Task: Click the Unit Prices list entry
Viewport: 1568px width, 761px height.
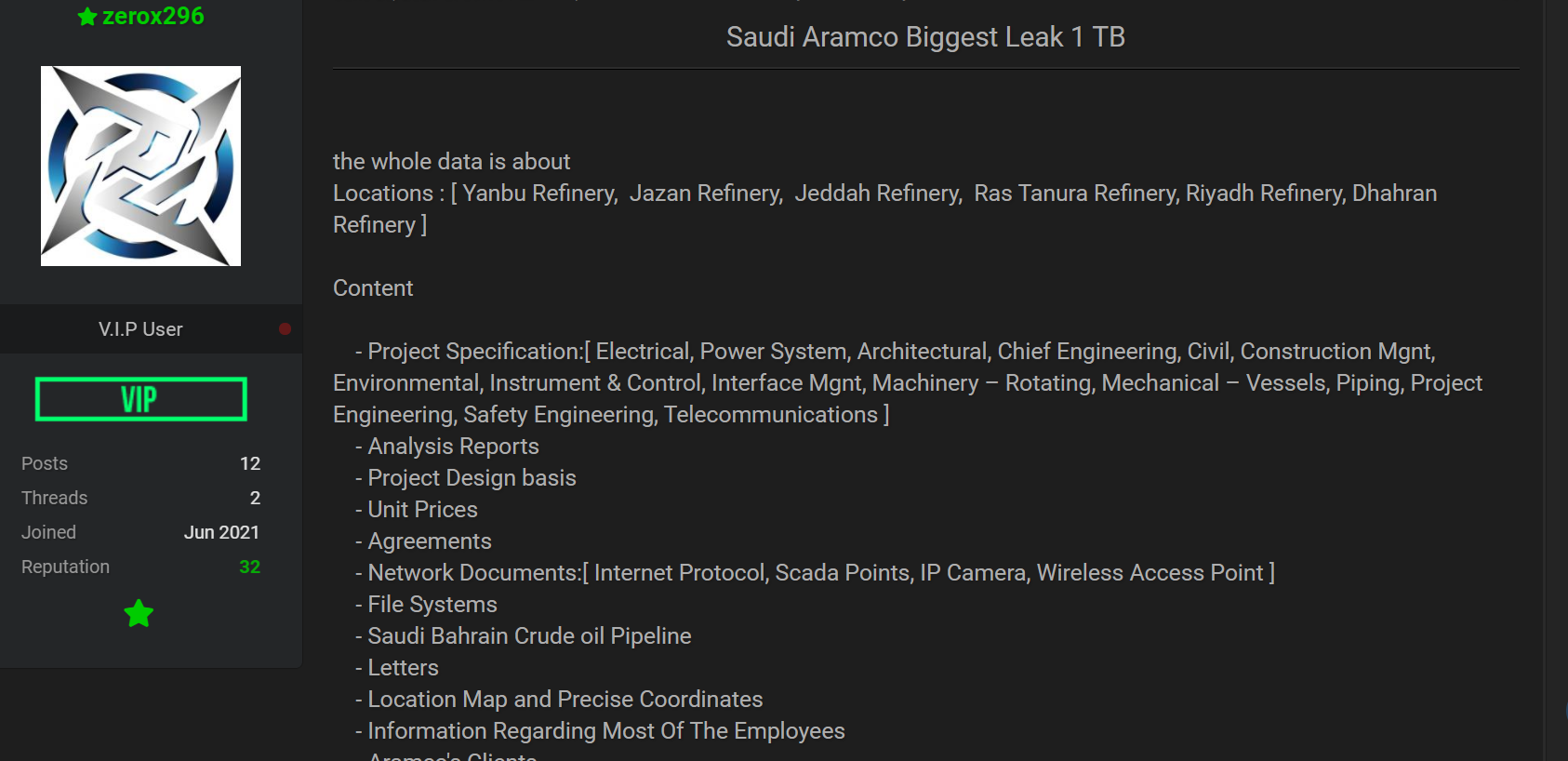Action: pos(422,510)
